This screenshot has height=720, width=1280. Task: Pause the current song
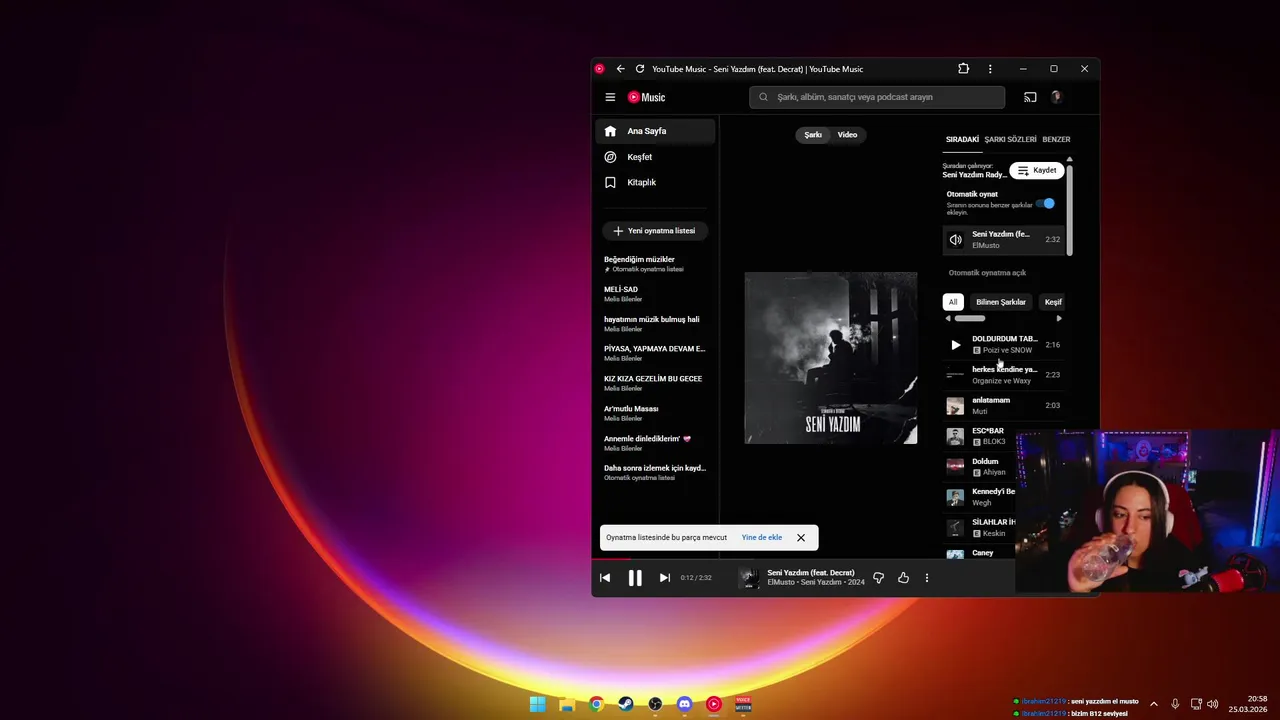pyautogui.click(x=635, y=578)
